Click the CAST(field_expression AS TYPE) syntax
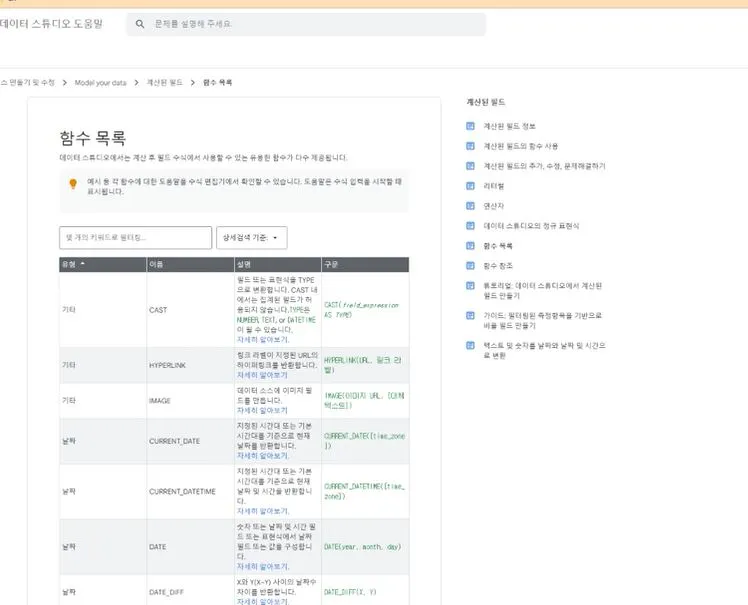This screenshot has width=748, height=605. pyautogui.click(x=361, y=310)
